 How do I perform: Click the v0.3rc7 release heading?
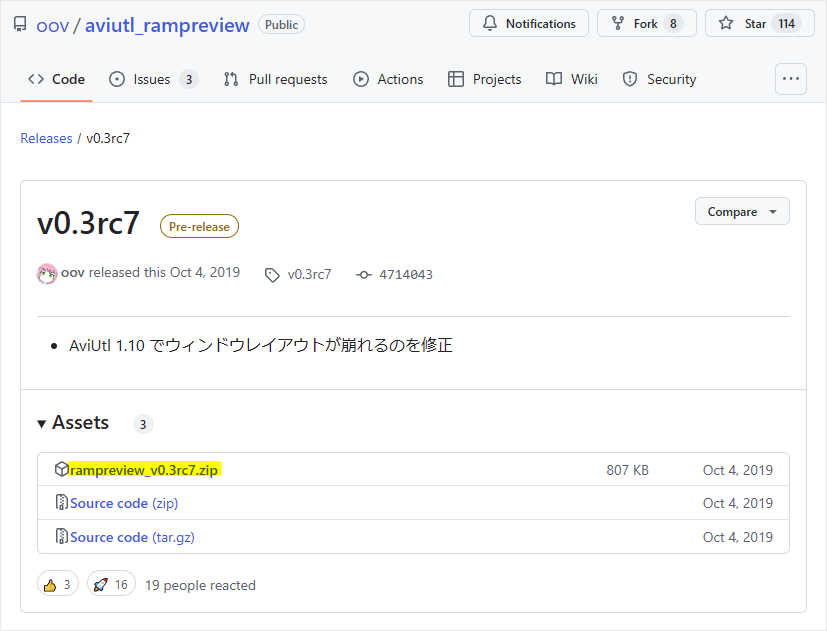89,223
